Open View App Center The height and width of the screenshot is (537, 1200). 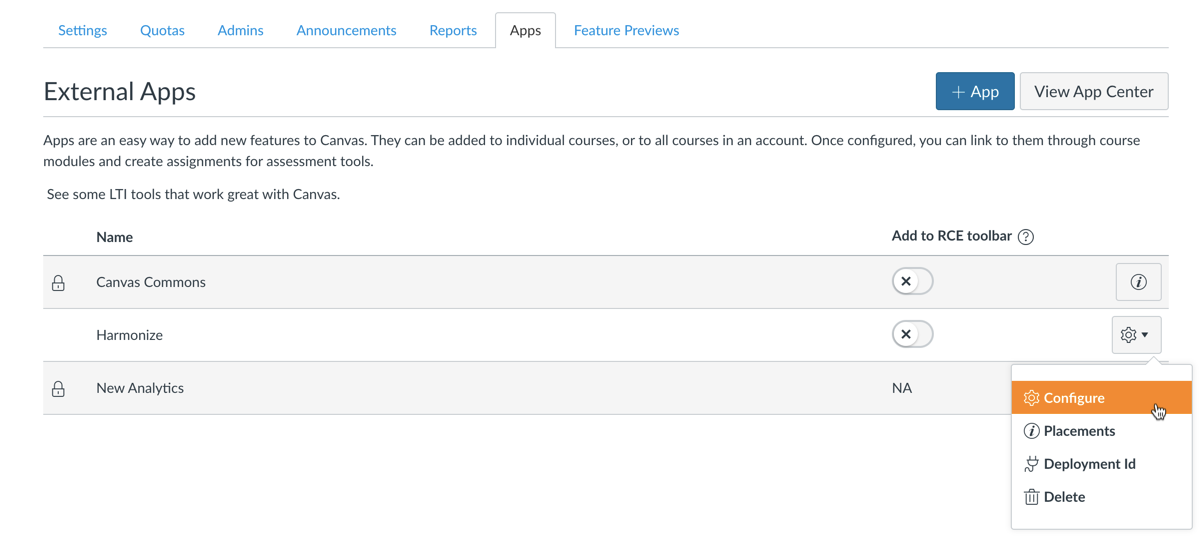1093,91
